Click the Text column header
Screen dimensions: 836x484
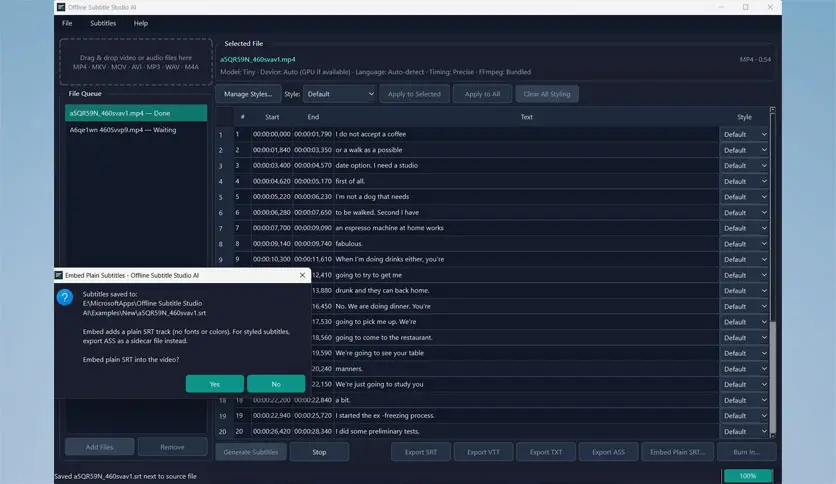point(526,117)
